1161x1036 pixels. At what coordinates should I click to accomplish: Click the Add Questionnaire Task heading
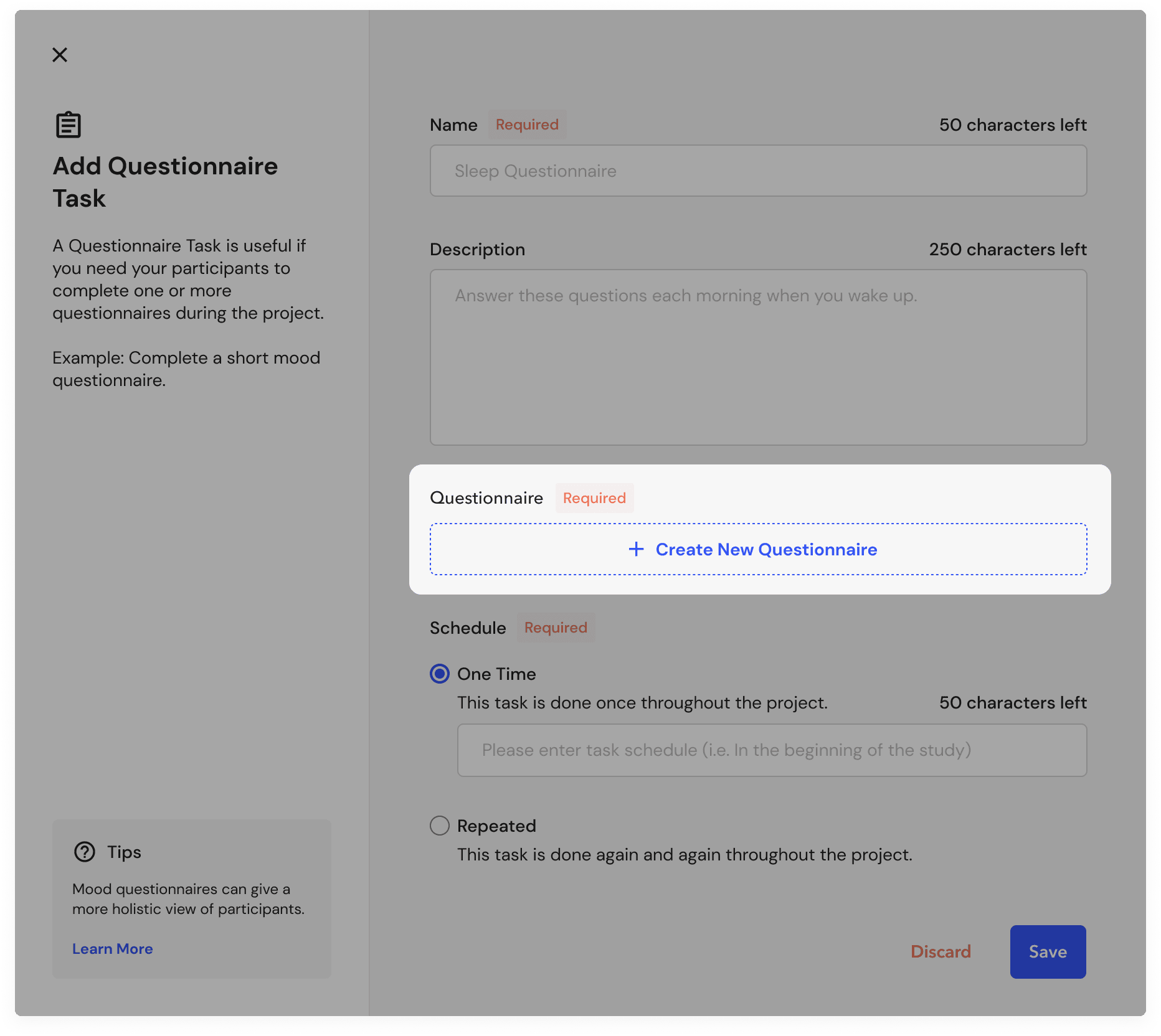click(166, 182)
